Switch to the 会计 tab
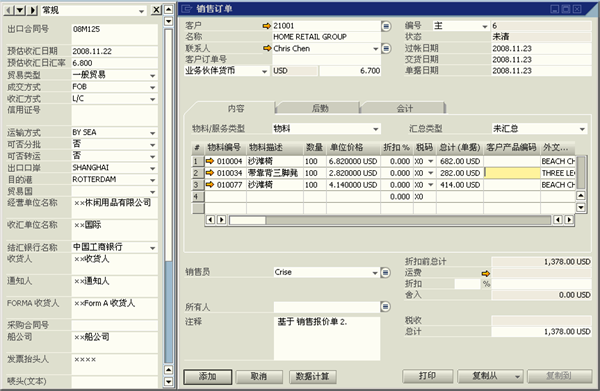 (x=404, y=108)
